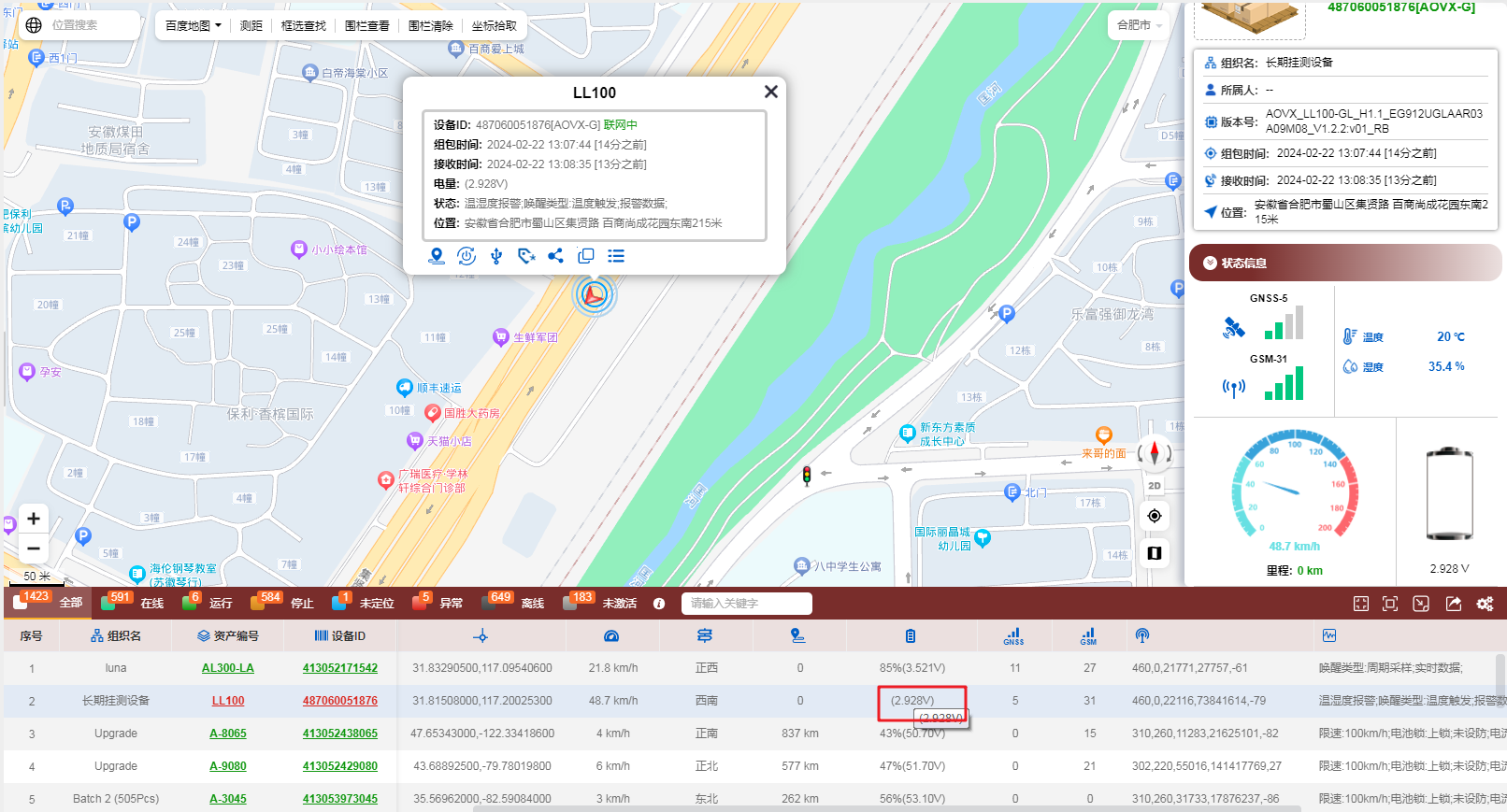Toggle the 2D map view button
The height and width of the screenshot is (812, 1507).
pos(1155,486)
